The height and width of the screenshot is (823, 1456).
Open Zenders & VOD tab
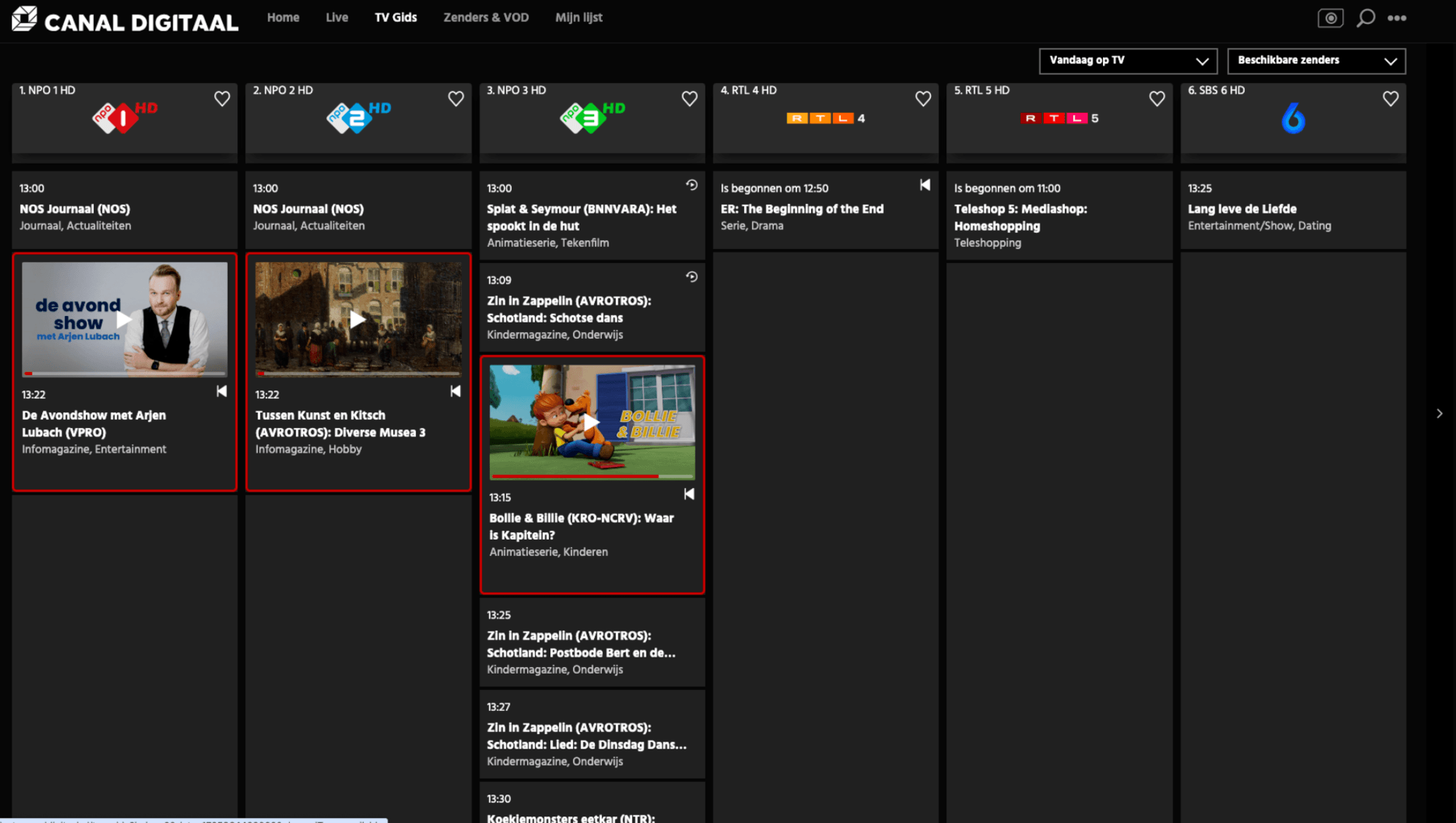pyautogui.click(x=486, y=17)
